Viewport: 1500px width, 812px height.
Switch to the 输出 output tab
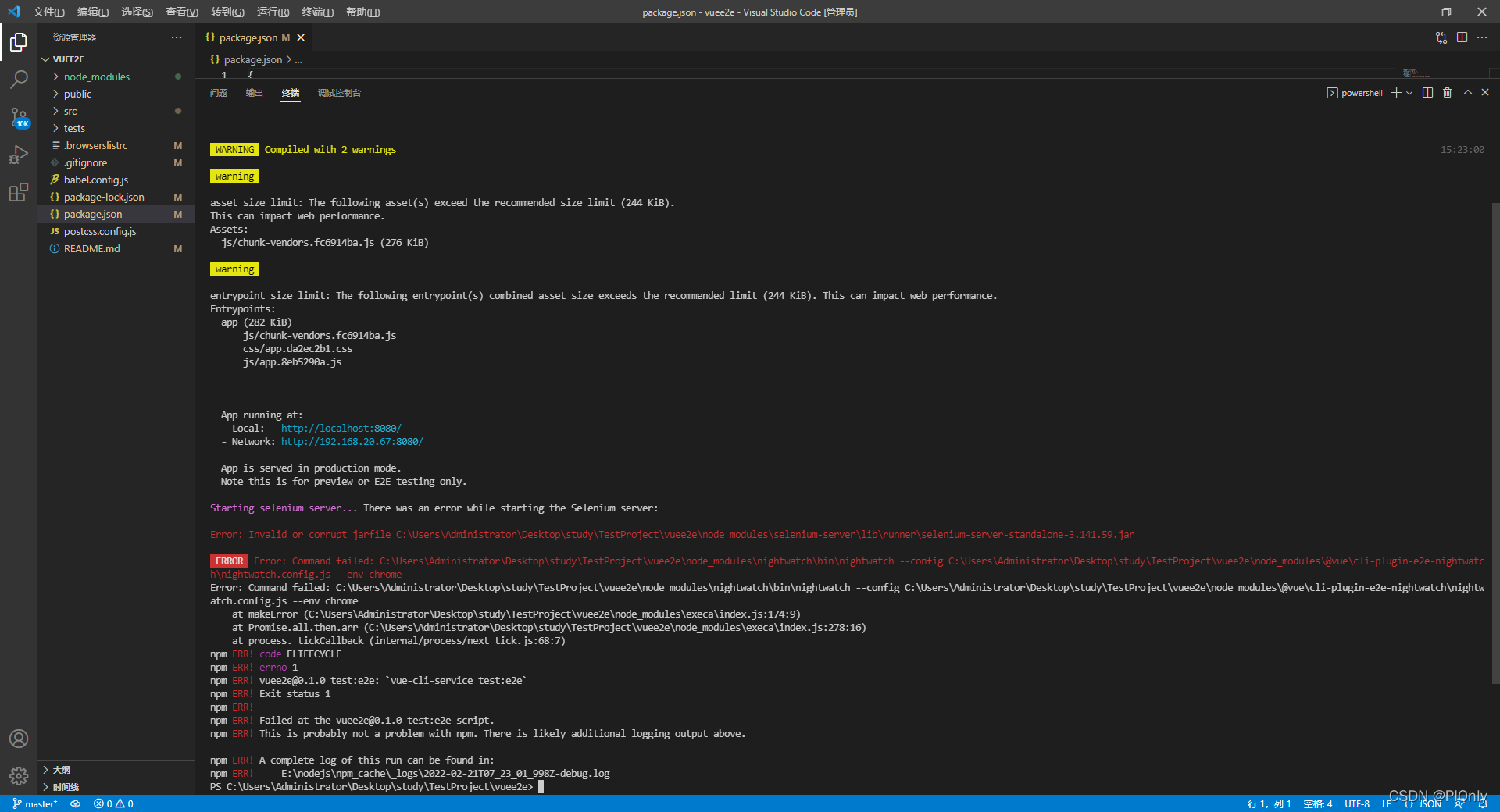click(x=254, y=93)
